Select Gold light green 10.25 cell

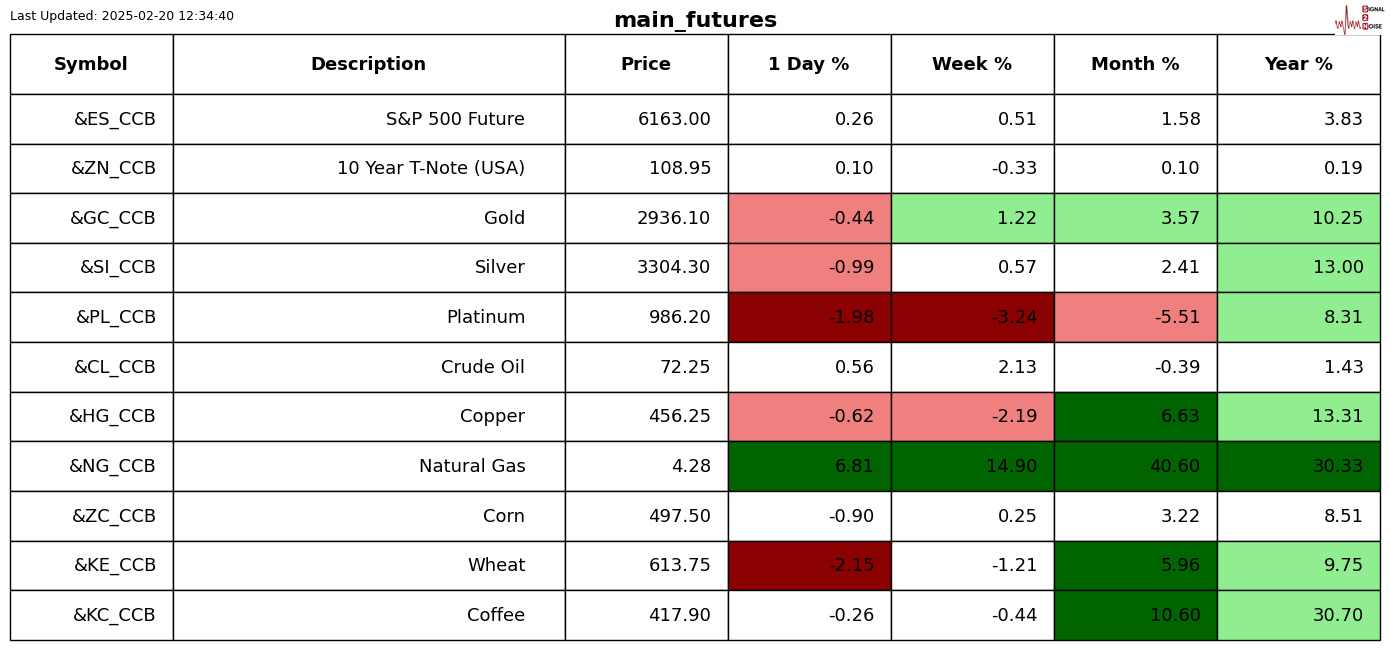point(1298,219)
